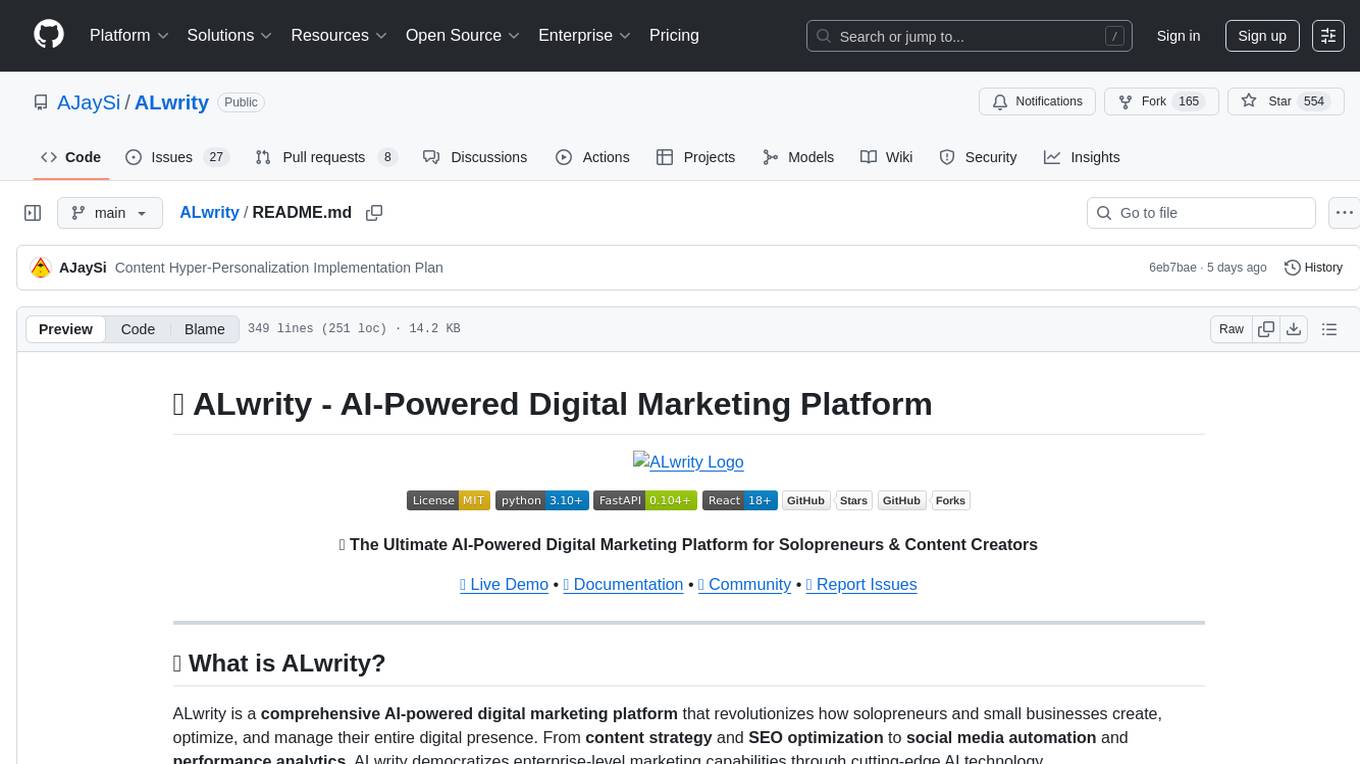
Task: Click the AJaySi commit author name
Action: (x=83, y=267)
